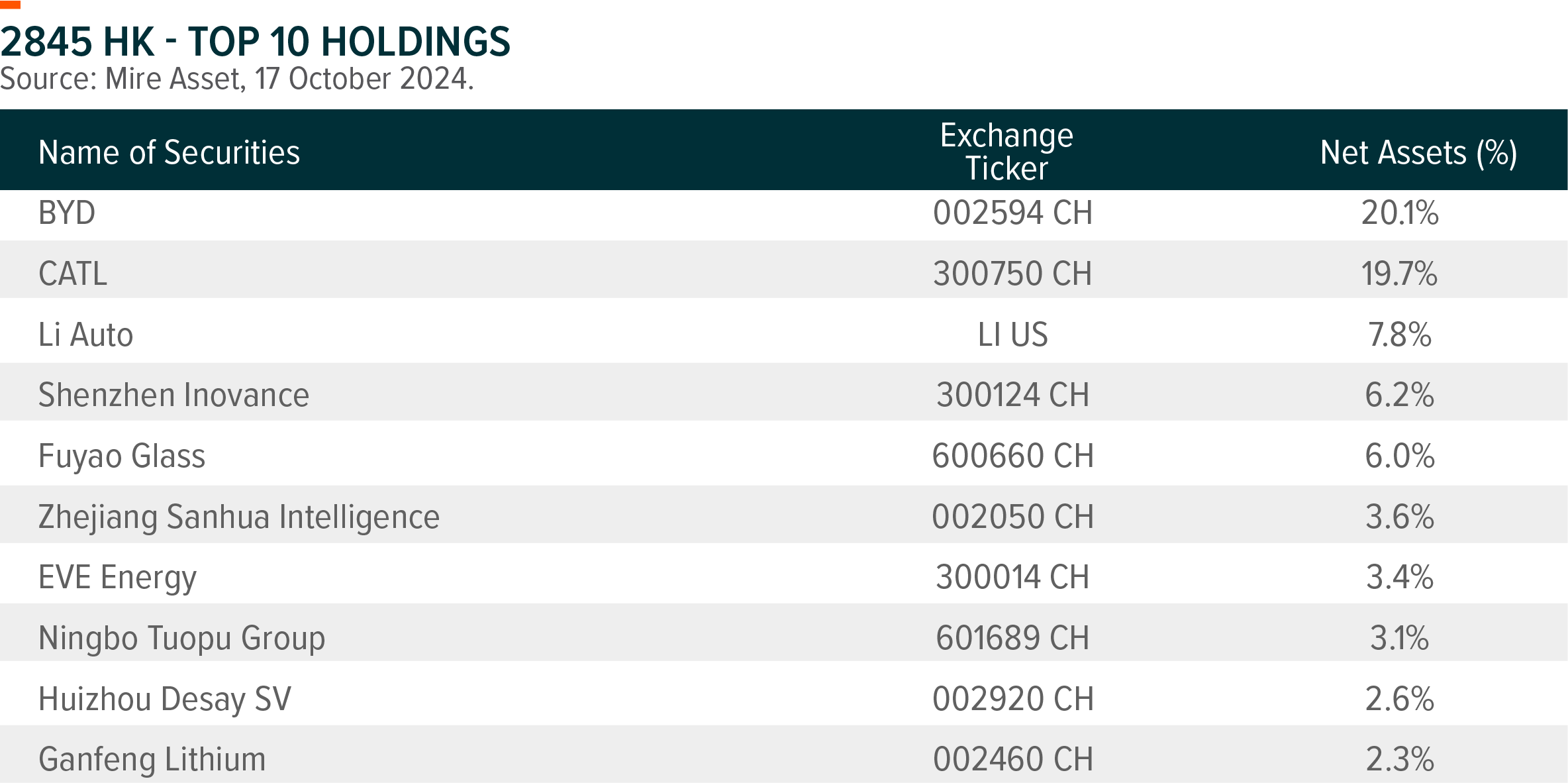The height and width of the screenshot is (783, 1568).
Task: Click the 'Exchange Ticker' column header
Action: coord(1006,152)
